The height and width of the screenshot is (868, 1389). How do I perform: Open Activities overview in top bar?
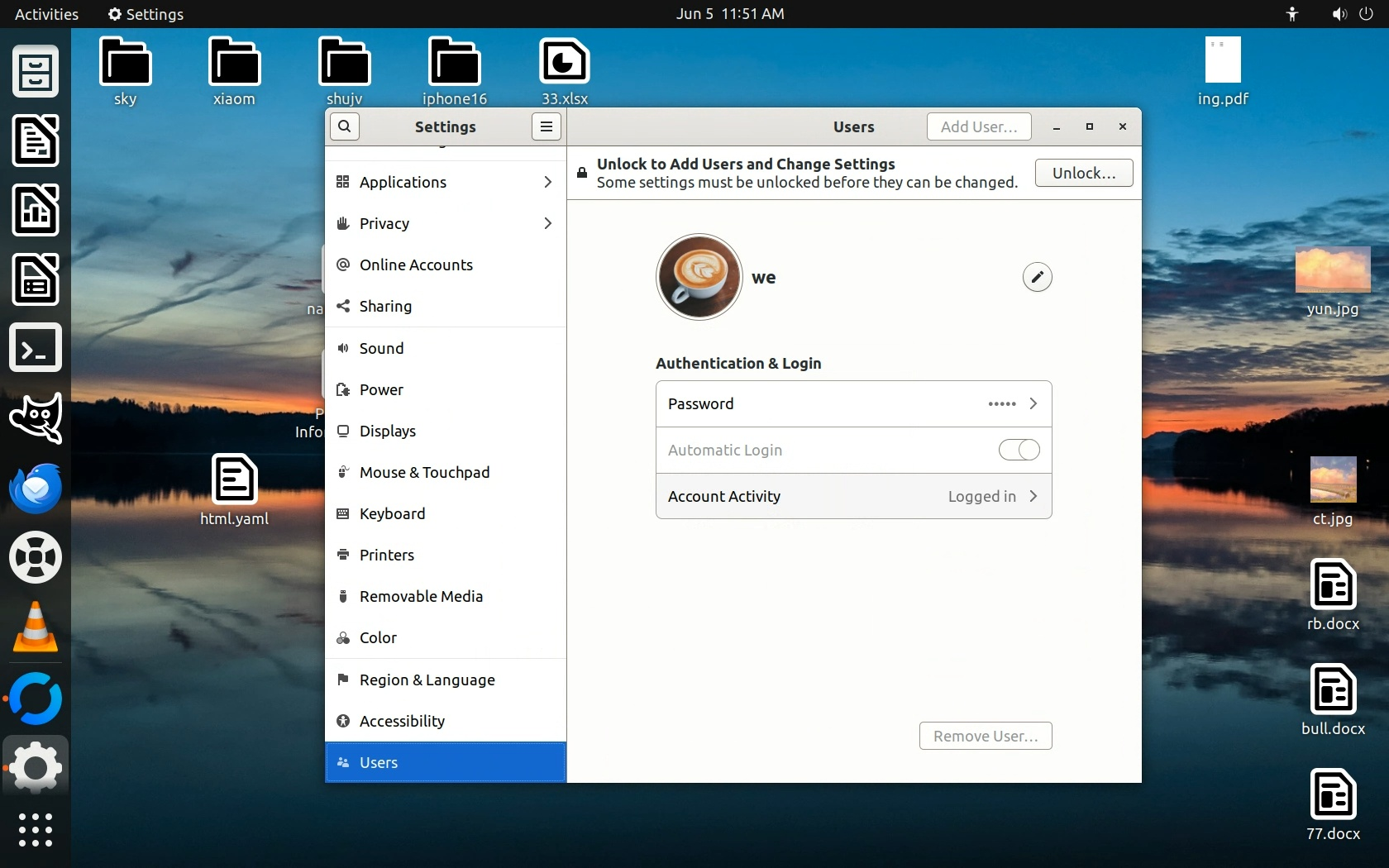pyautogui.click(x=46, y=14)
